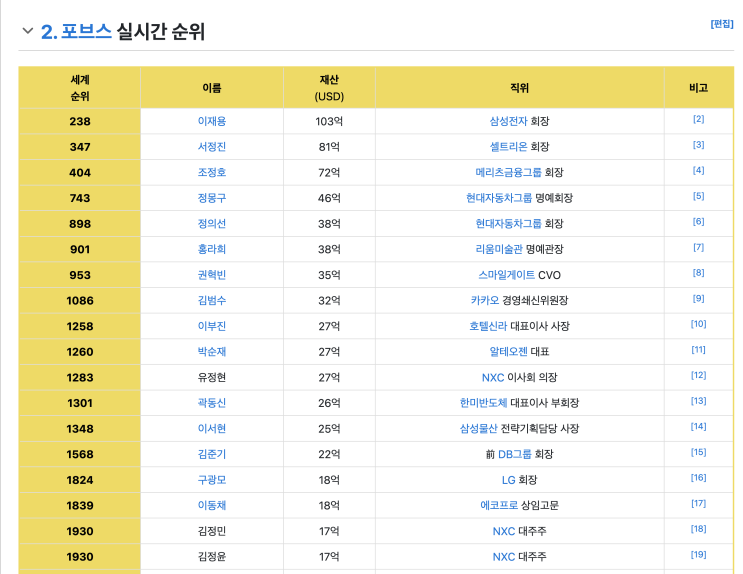Follow the 리움미술관 link
743x574 pixels.
point(499,249)
